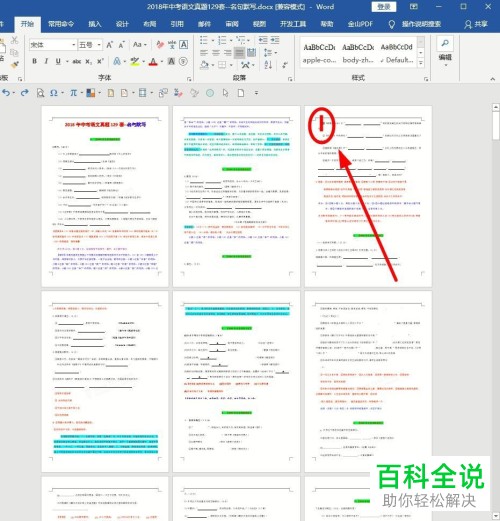Toggle strikethrough abc button
Image resolution: width=500 pixels, height=521 pixels.
(x=77, y=61)
